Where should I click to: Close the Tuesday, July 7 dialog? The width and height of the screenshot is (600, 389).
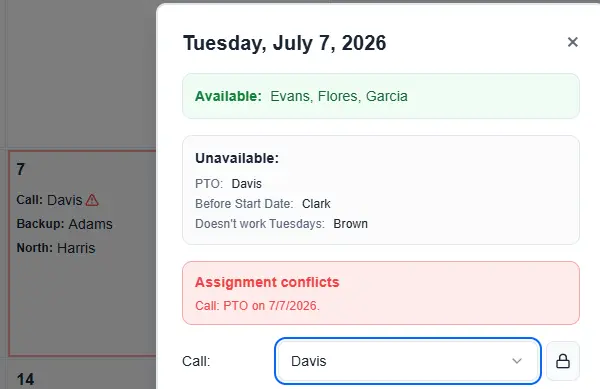tap(572, 42)
